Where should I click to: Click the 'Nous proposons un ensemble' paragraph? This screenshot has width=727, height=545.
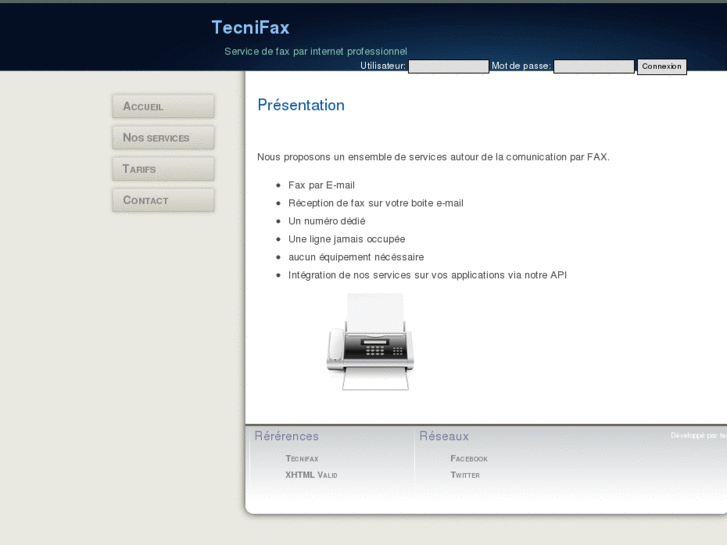tap(434, 157)
